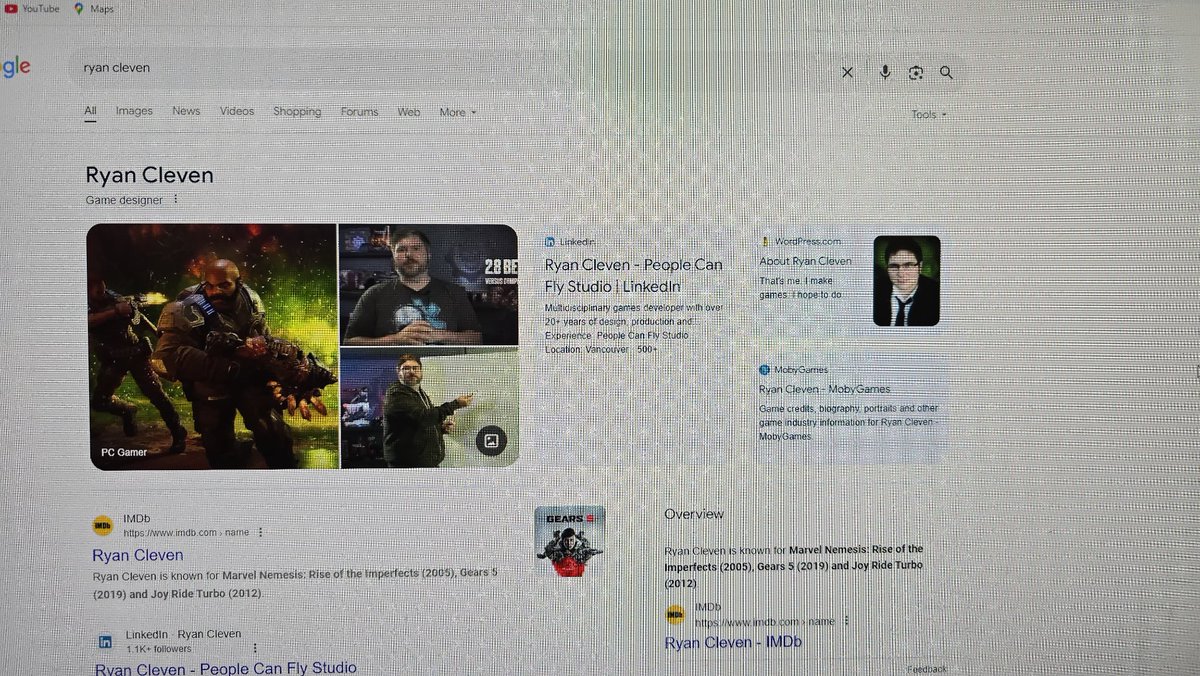Click the 'Ryan Cleven' knowledge panel heading
The image size is (1200, 676).
coord(149,175)
